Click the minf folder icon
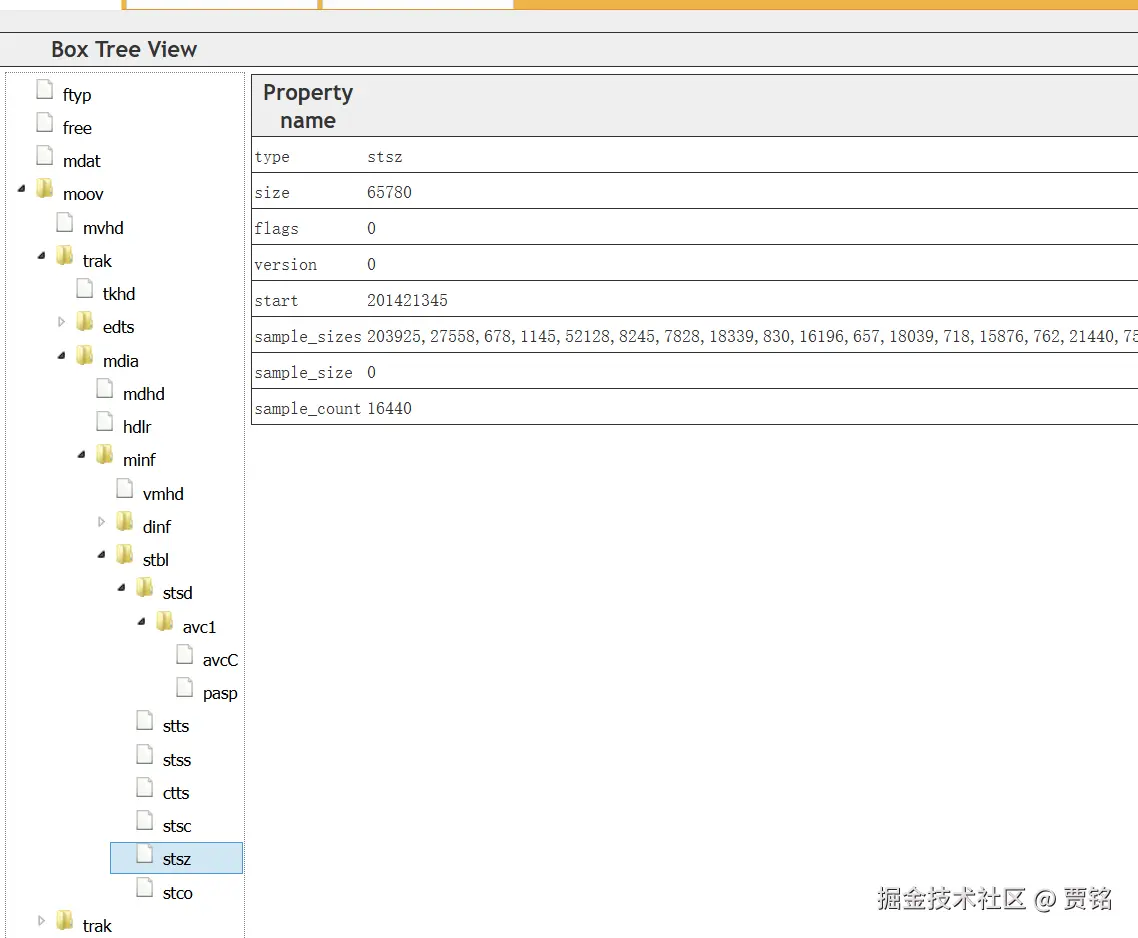1138x938 pixels. click(x=105, y=455)
